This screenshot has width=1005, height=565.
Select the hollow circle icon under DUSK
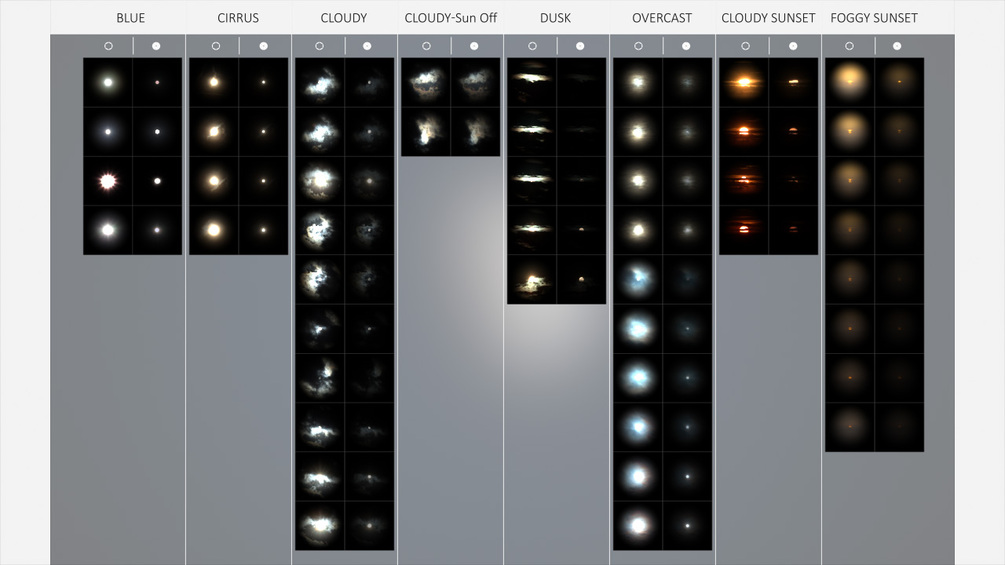(533, 46)
